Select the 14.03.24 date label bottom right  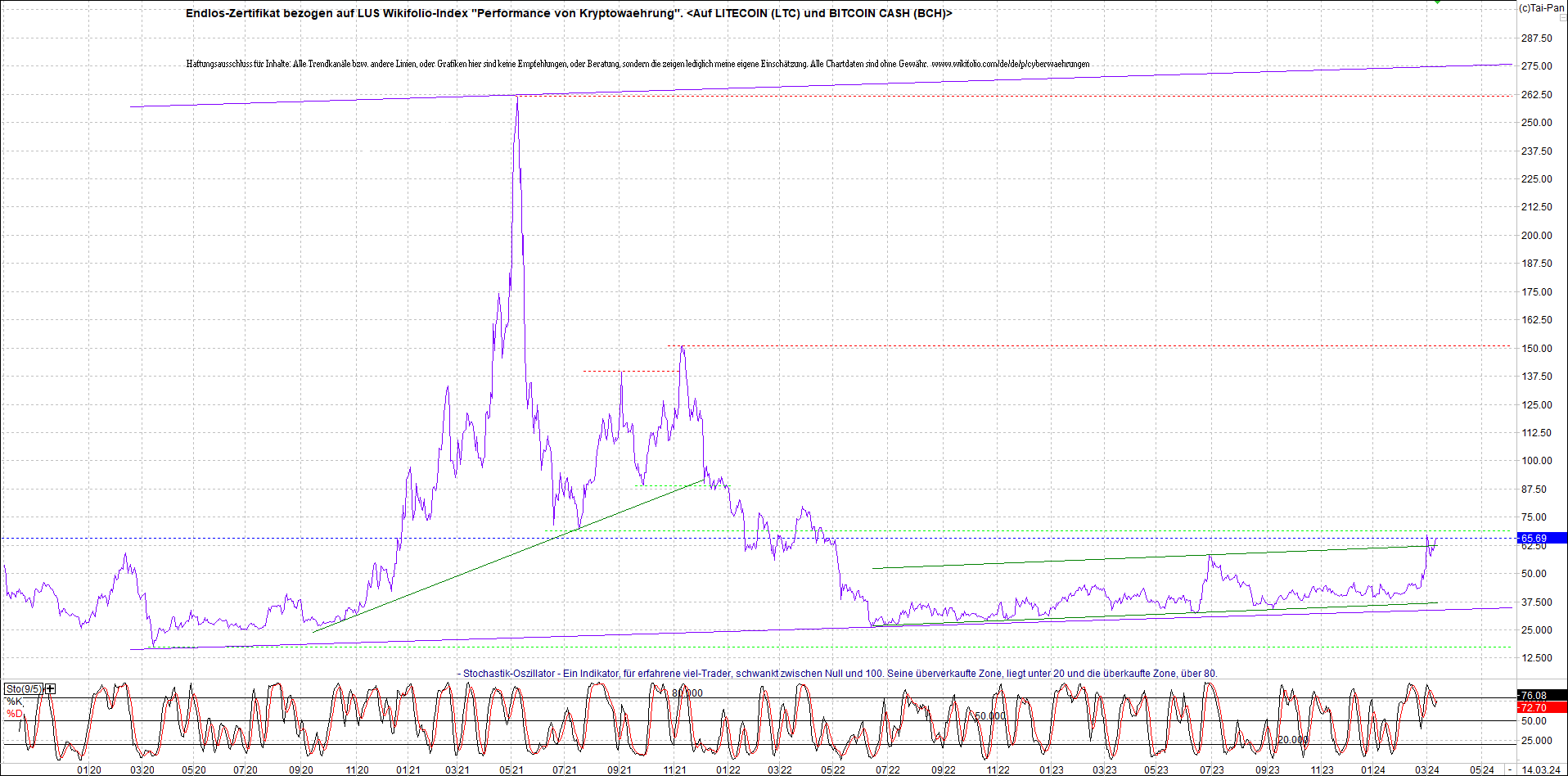coord(1543,770)
